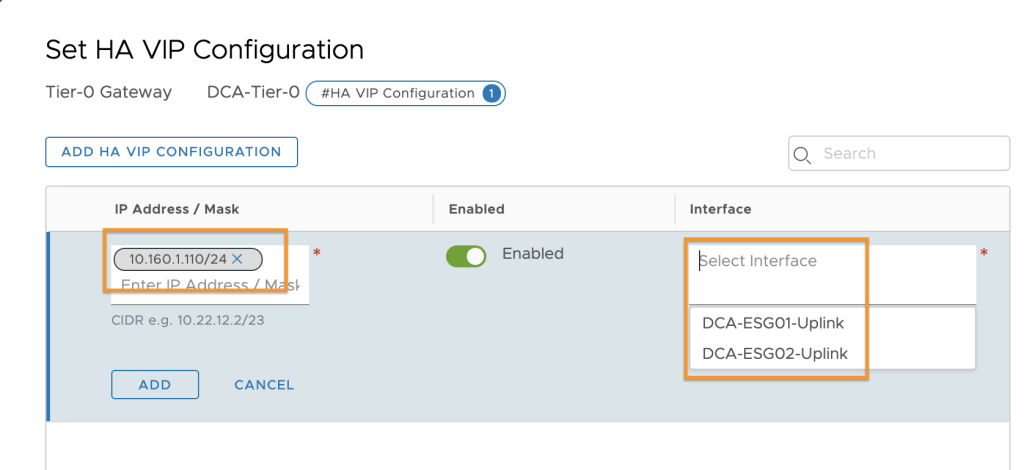This screenshot has width=1024, height=470.
Task: Select the 10.160.1.110/24 address chip
Action: pyautogui.click(x=178, y=259)
